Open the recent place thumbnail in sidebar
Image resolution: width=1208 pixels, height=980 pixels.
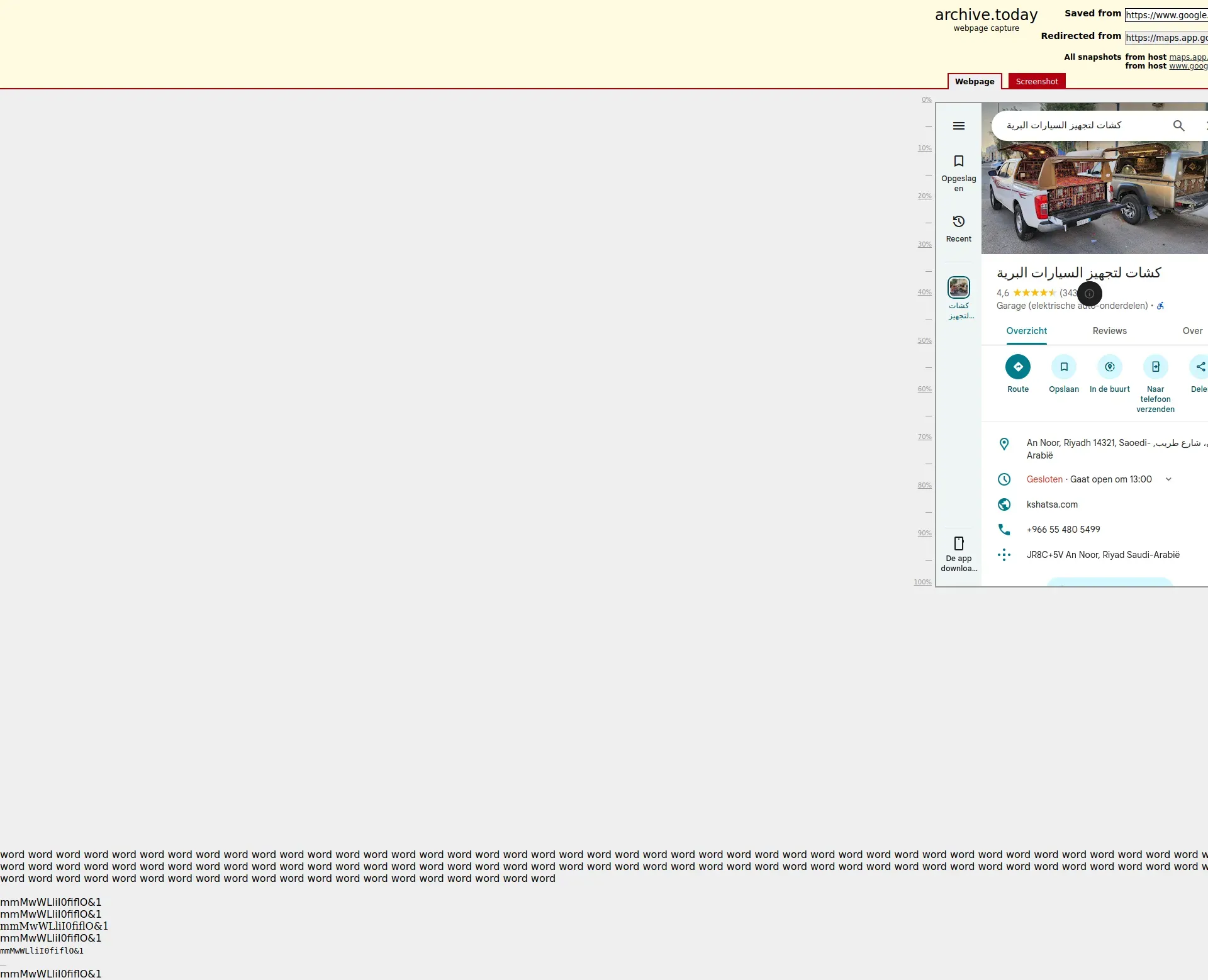tap(958, 287)
